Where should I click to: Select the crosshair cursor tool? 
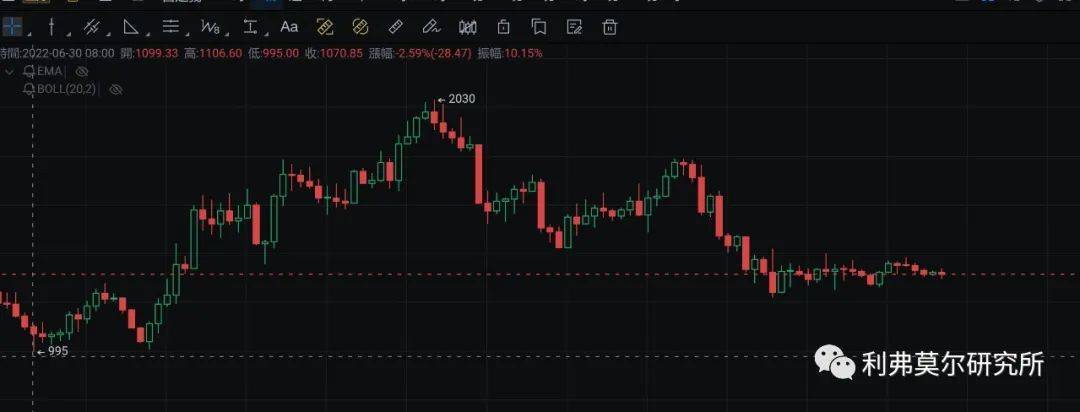tap(13, 26)
